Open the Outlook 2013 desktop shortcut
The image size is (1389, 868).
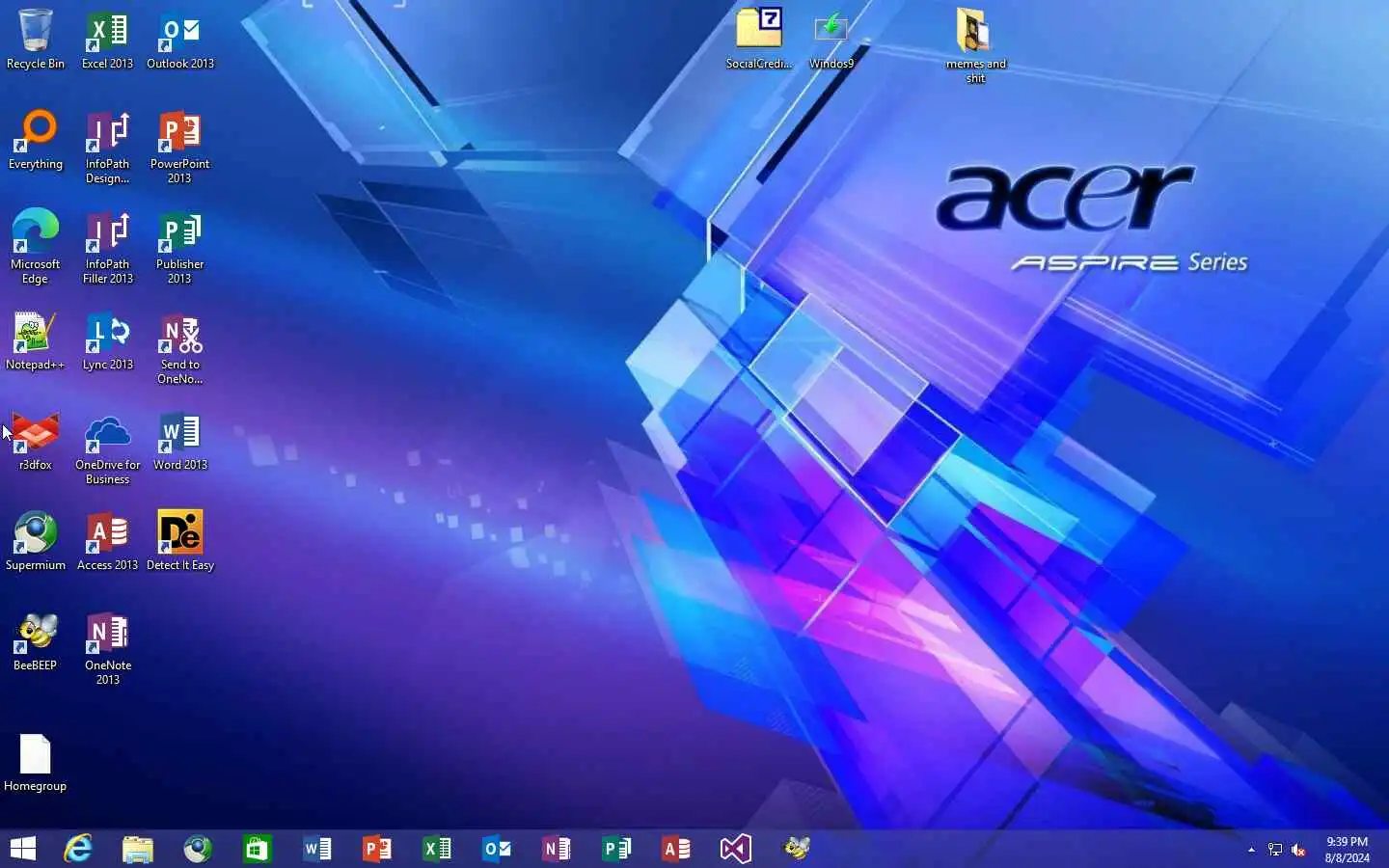pyautogui.click(x=180, y=39)
